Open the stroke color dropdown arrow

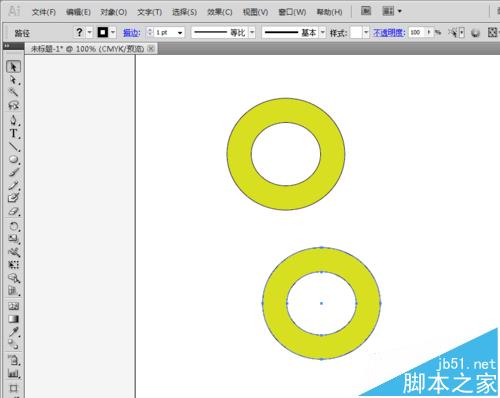(113, 33)
